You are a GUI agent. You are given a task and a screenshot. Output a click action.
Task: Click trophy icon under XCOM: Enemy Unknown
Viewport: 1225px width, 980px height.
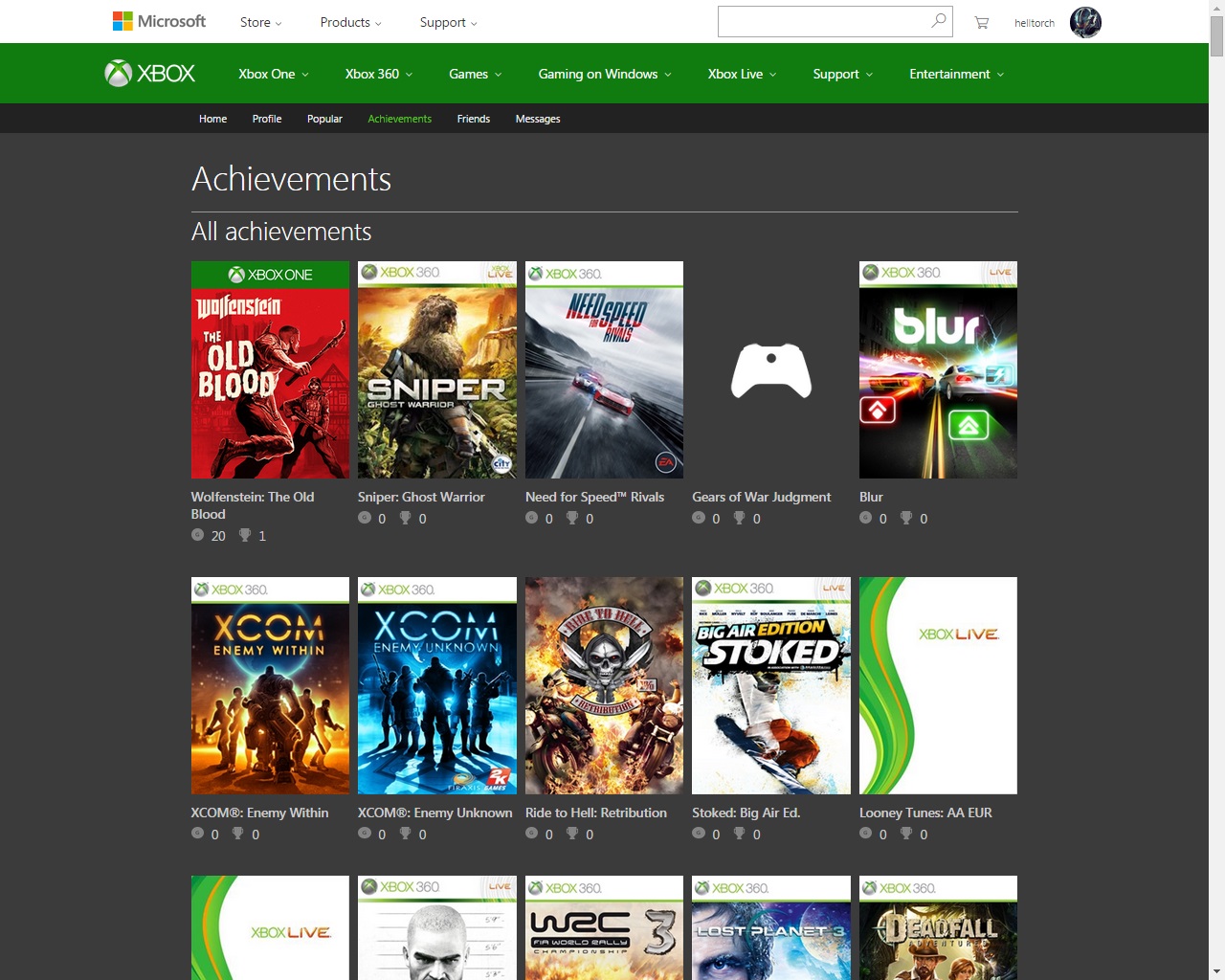[406, 834]
